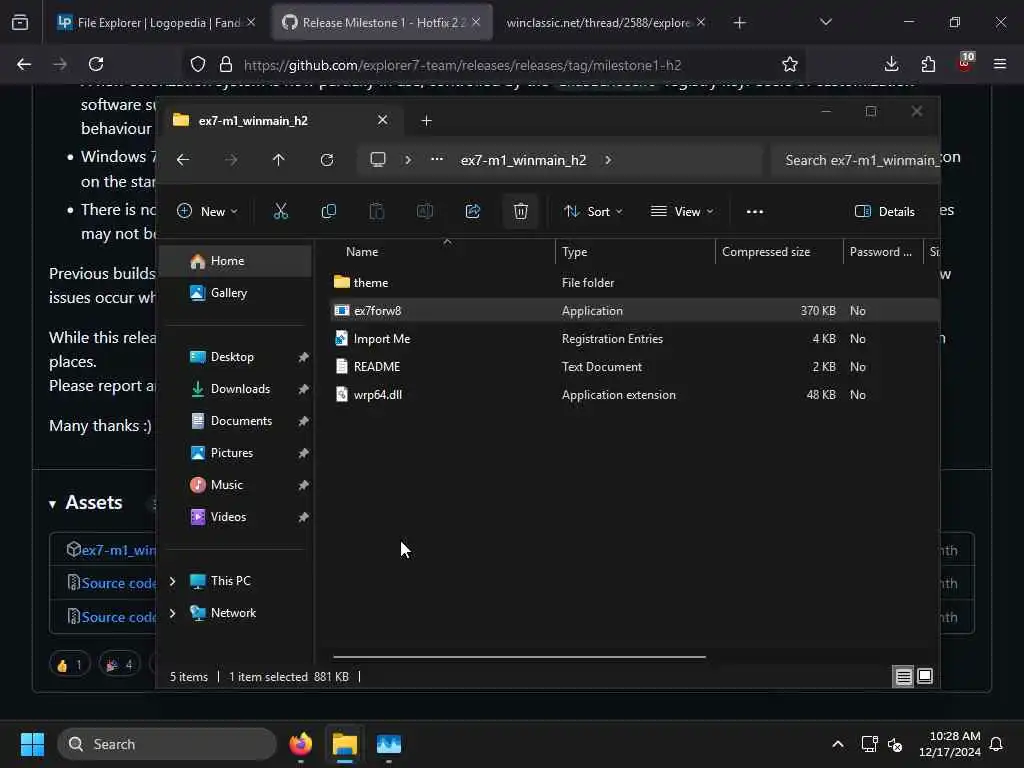This screenshot has height=768, width=1024.
Task: Go up one folder level in File Explorer
Action: click(x=278, y=160)
